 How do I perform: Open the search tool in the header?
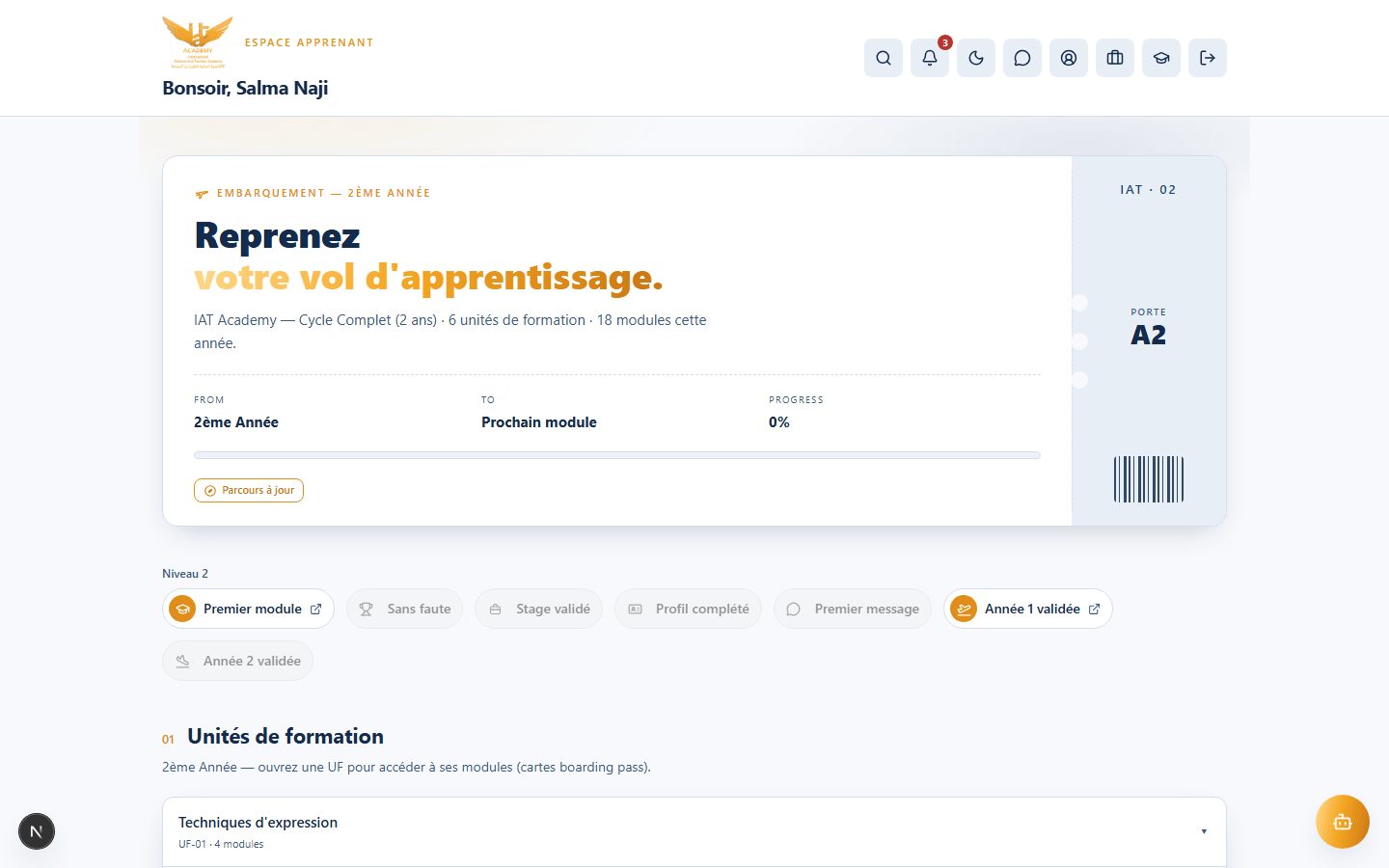pos(884,58)
